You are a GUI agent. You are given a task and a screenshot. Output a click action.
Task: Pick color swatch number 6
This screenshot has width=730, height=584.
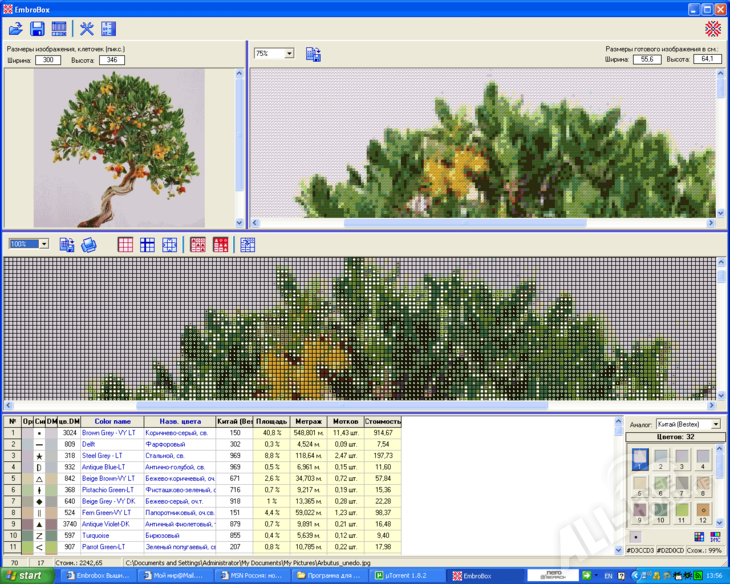659,486
